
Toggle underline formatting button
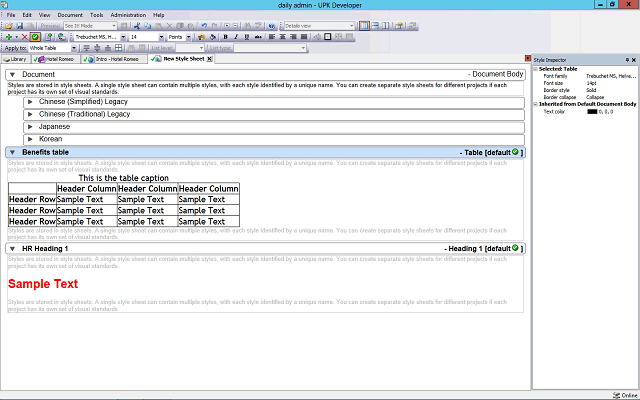[x=248, y=37]
